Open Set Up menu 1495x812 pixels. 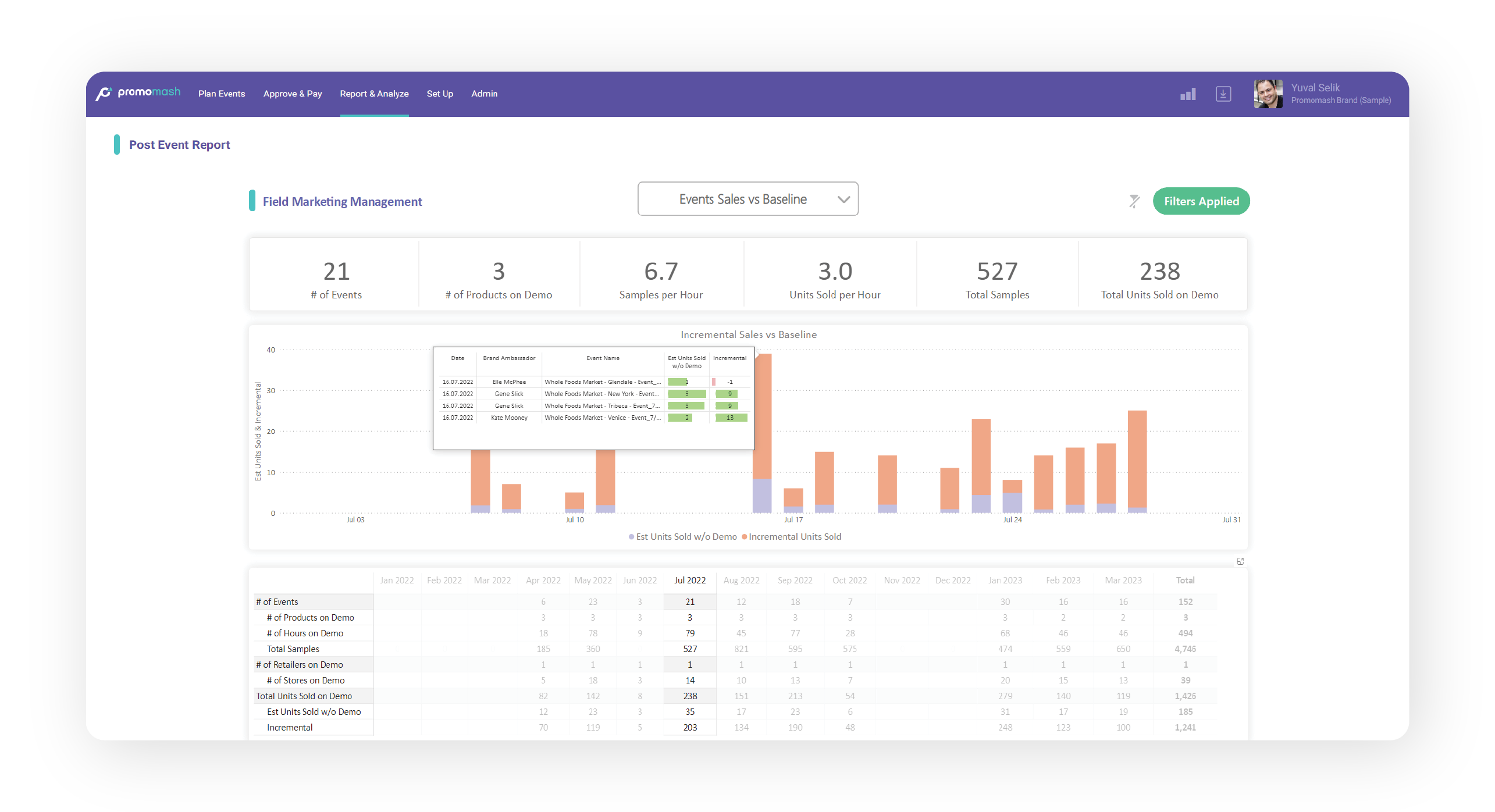440,94
